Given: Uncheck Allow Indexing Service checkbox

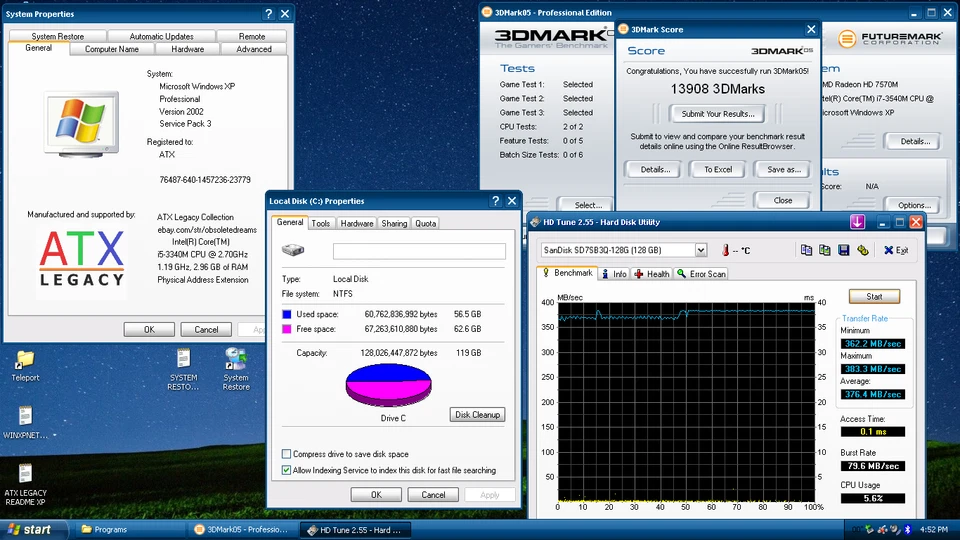Looking at the screenshot, I should (286, 470).
